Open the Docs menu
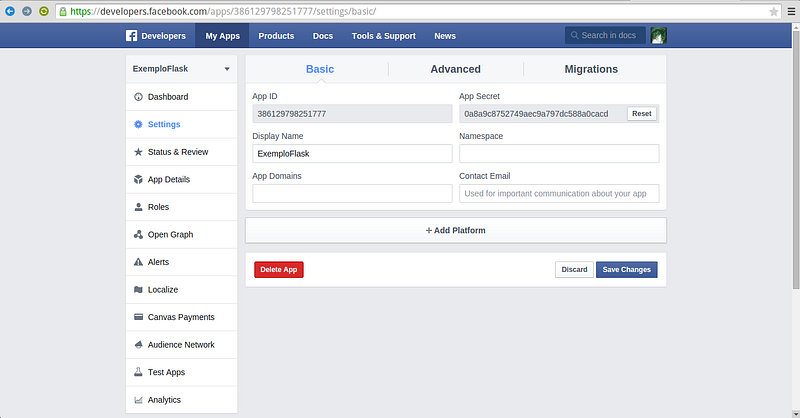Viewport: 800px width, 418px height. (323, 36)
